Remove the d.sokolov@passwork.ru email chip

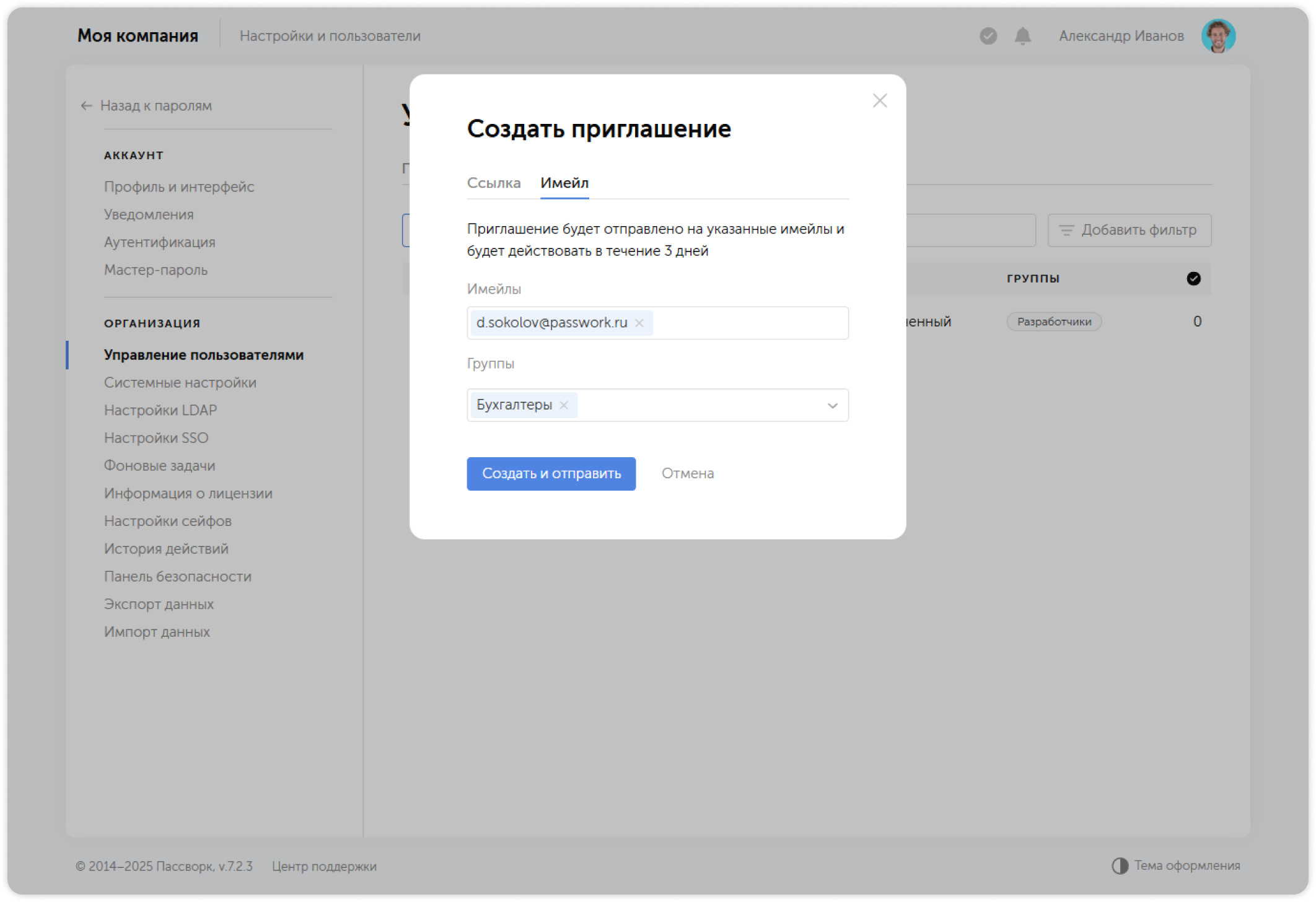pos(639,323)
